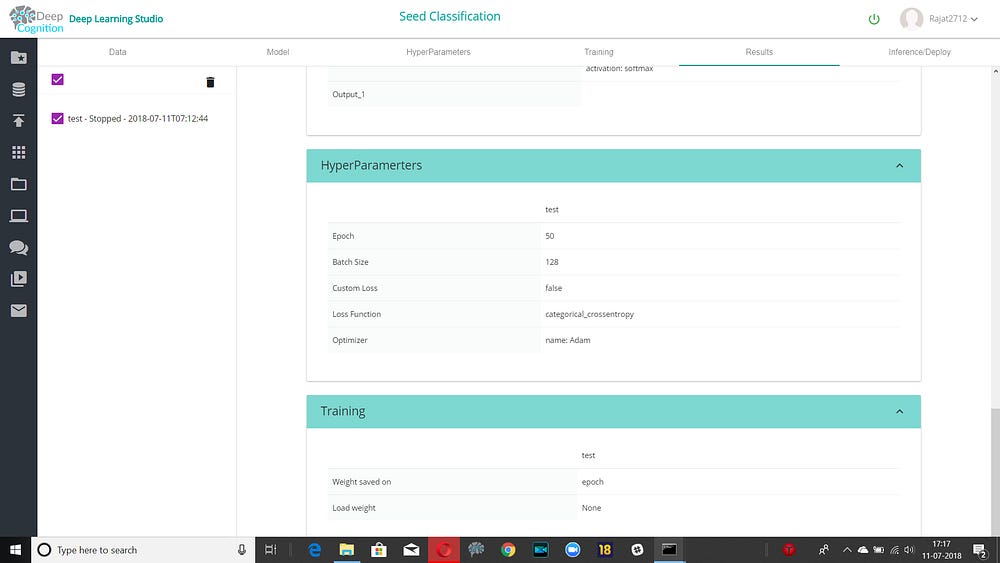The width and height of the screenshot is (1000, 563).
Task: Collapse the HyperParamerters section
Action: point(899,166)
